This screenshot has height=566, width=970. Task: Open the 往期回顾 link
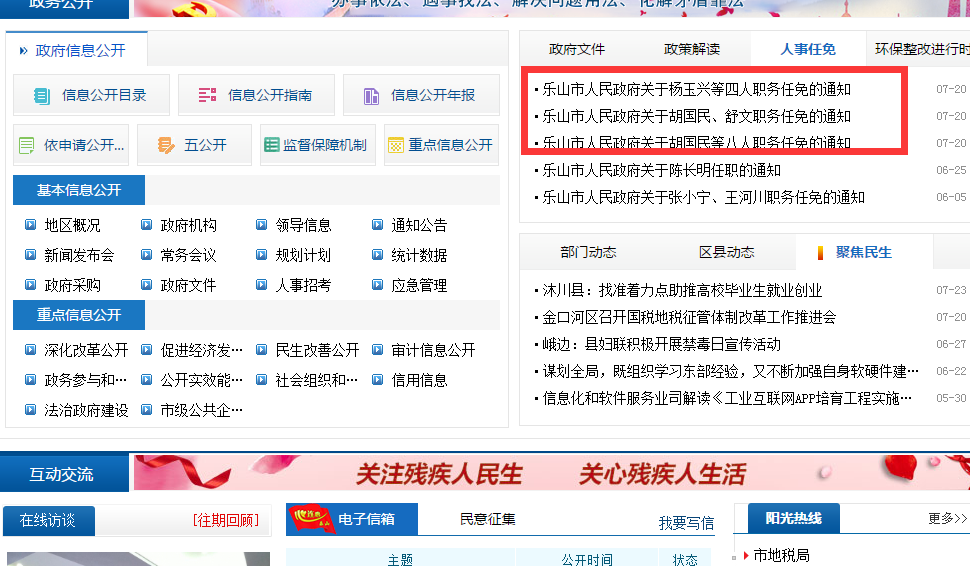(x=226, y=520)
